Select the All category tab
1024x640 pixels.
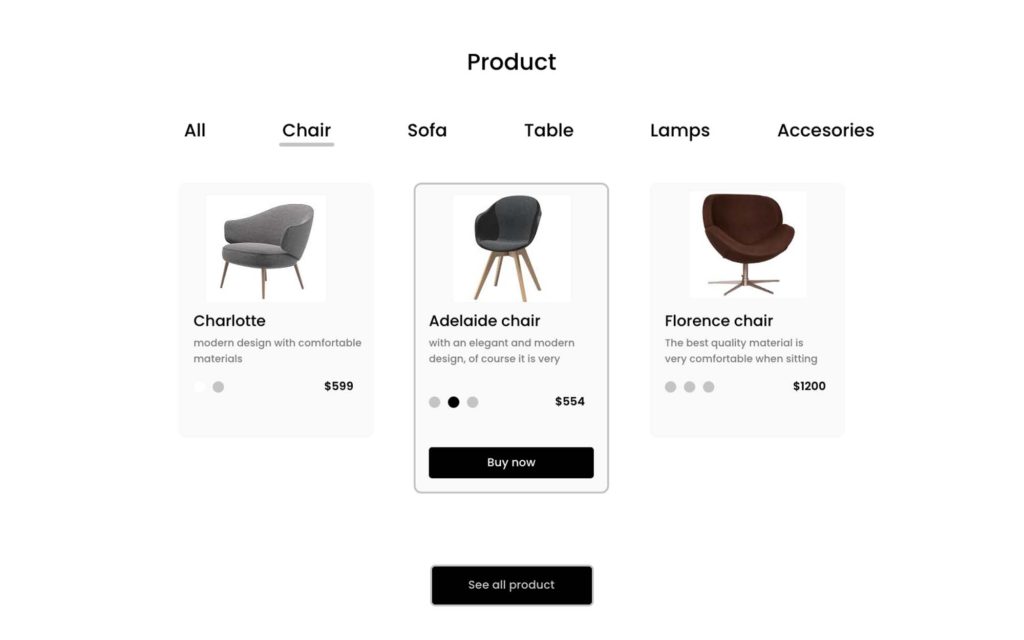[195, 130]
